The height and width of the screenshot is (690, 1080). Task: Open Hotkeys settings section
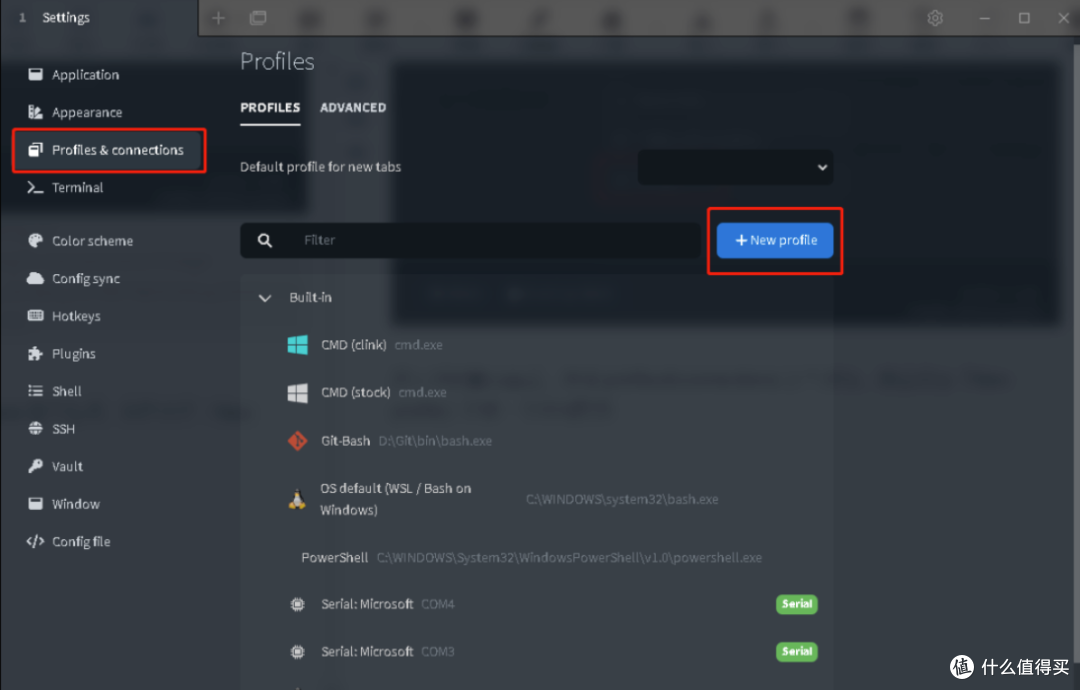click(x=76, y=316)
